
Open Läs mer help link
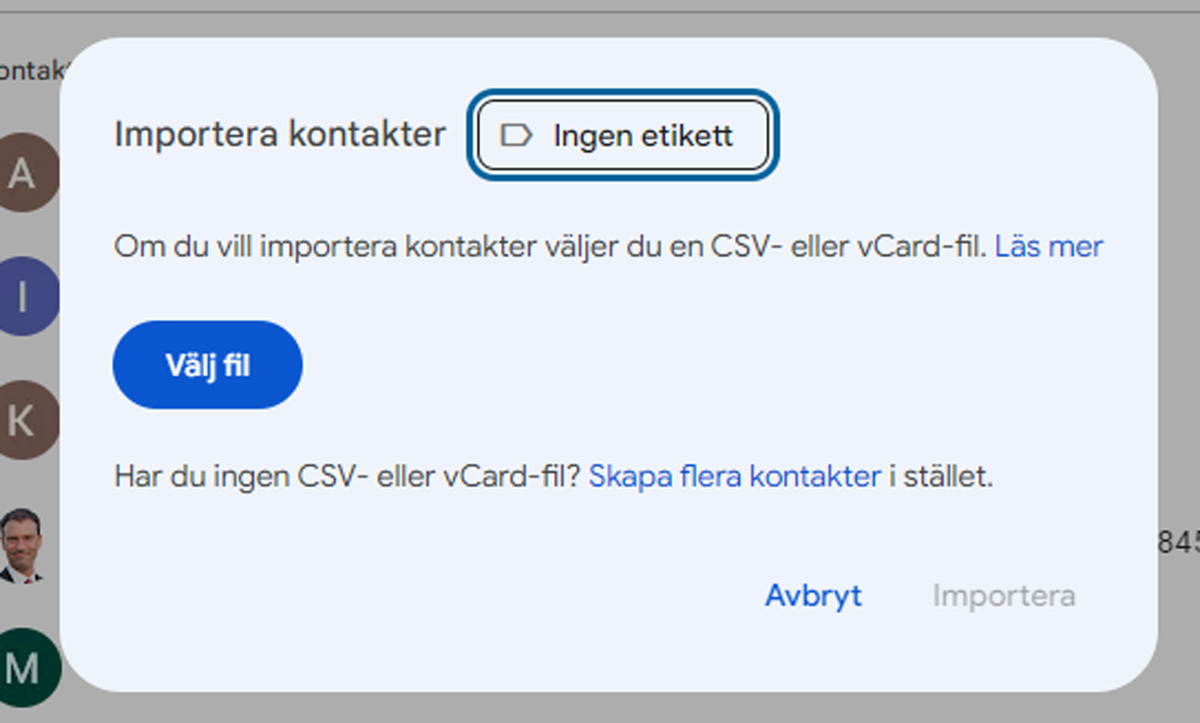[1049, 246]
